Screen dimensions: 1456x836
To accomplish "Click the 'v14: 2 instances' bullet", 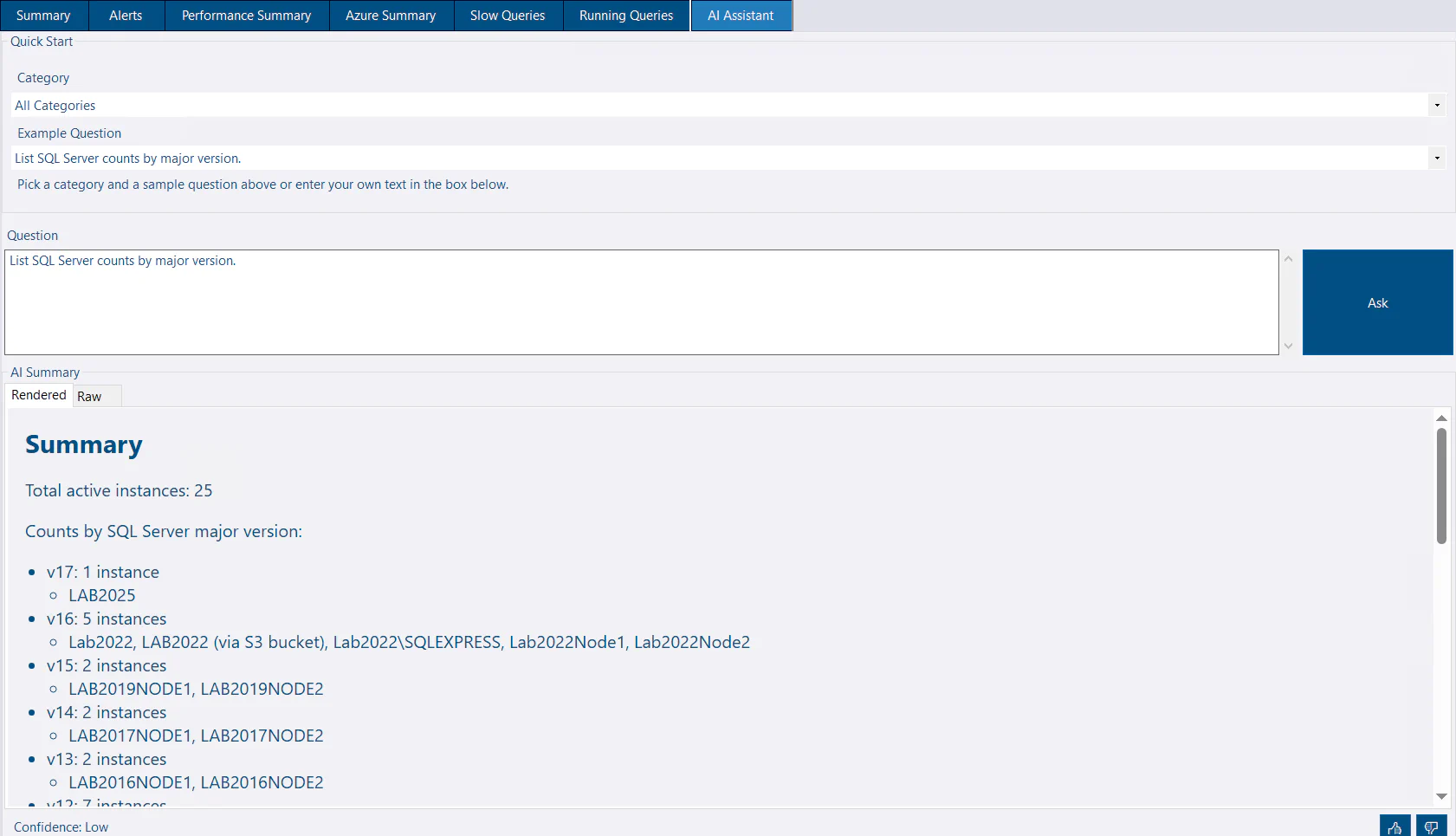I will pos(107,712).
